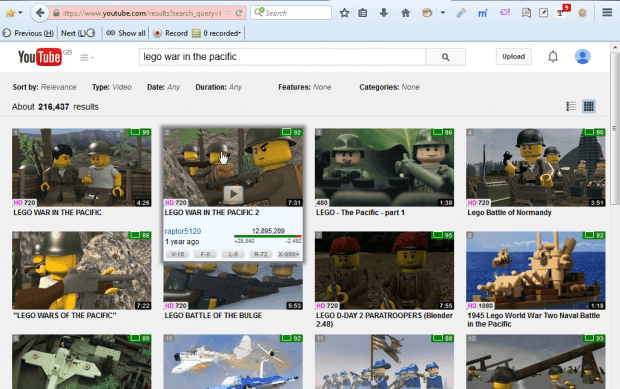This screenshot has height=389, width=620.
Task: Click the X-999+ tag button
Action: coord(288,254)
